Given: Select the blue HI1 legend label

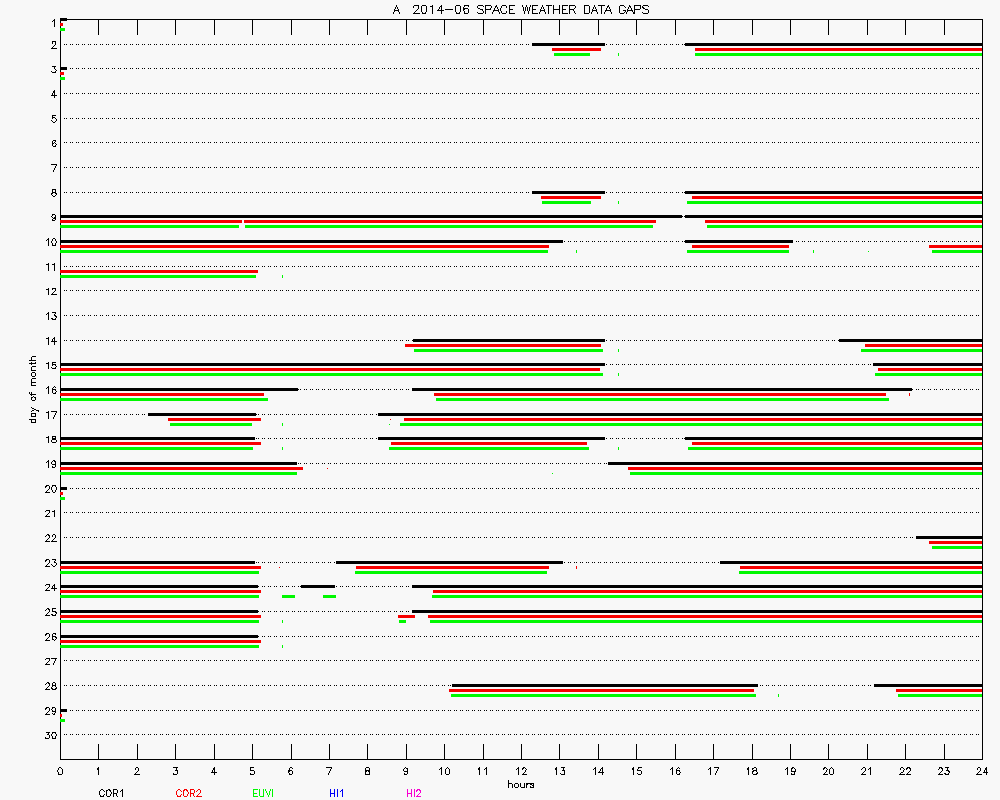Looking at the screenshot, I should point(337,793).
